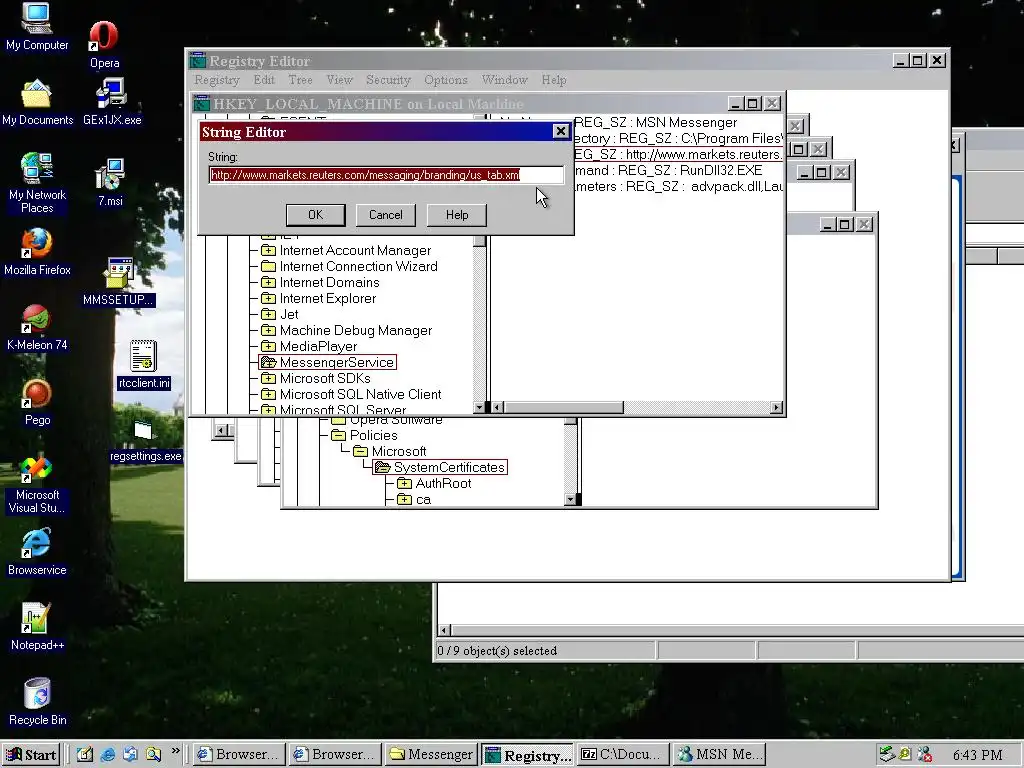Expand the AuthRoot certificate key

(x=404, y=483)
